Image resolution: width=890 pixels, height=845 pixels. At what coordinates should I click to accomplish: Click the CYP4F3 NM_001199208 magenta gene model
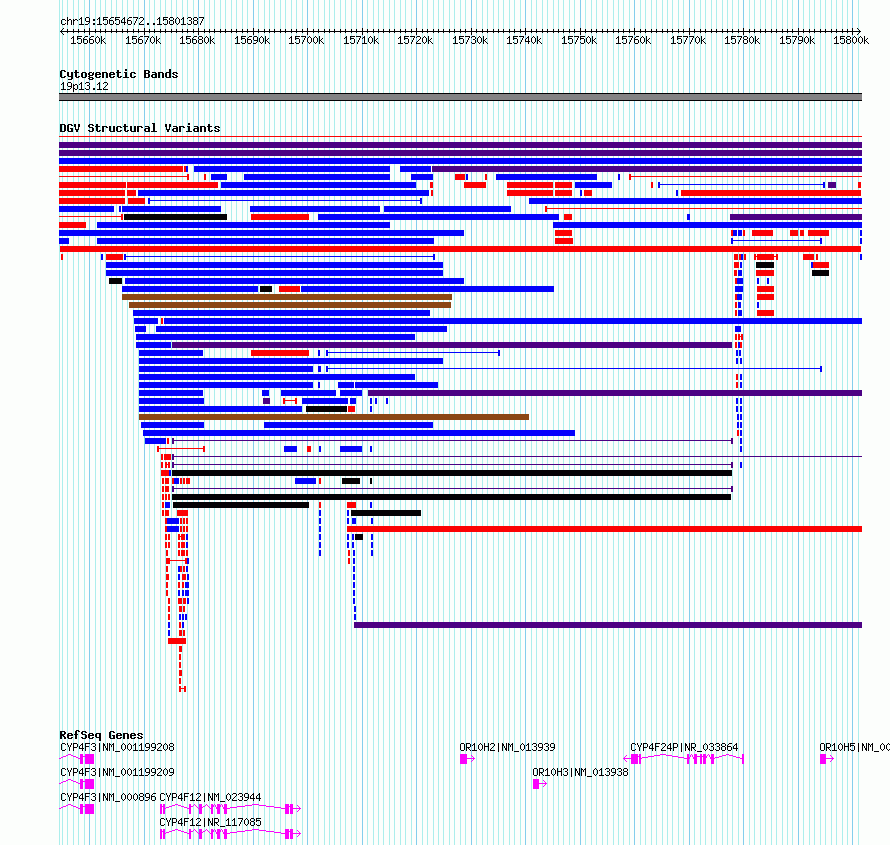coord(77,759)
